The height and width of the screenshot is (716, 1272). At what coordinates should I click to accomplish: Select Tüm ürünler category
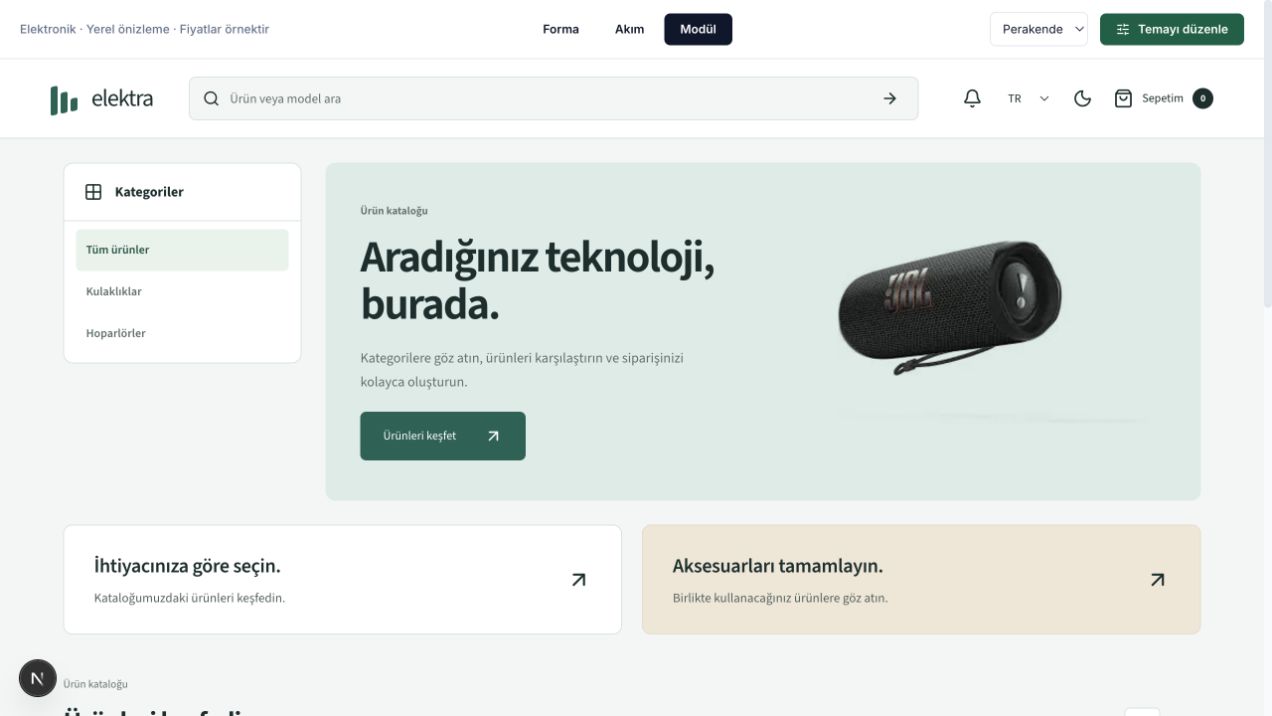point(182,250)
